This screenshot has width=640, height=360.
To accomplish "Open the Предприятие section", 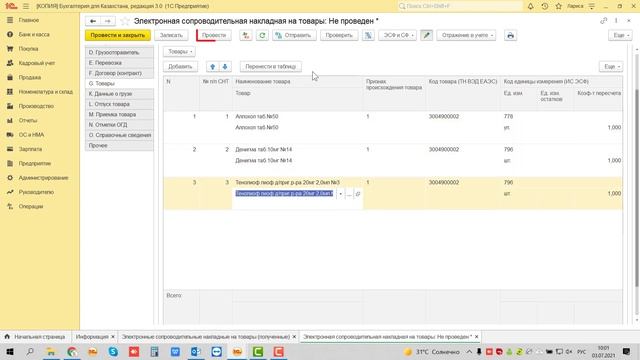I will tap(35, 163).
